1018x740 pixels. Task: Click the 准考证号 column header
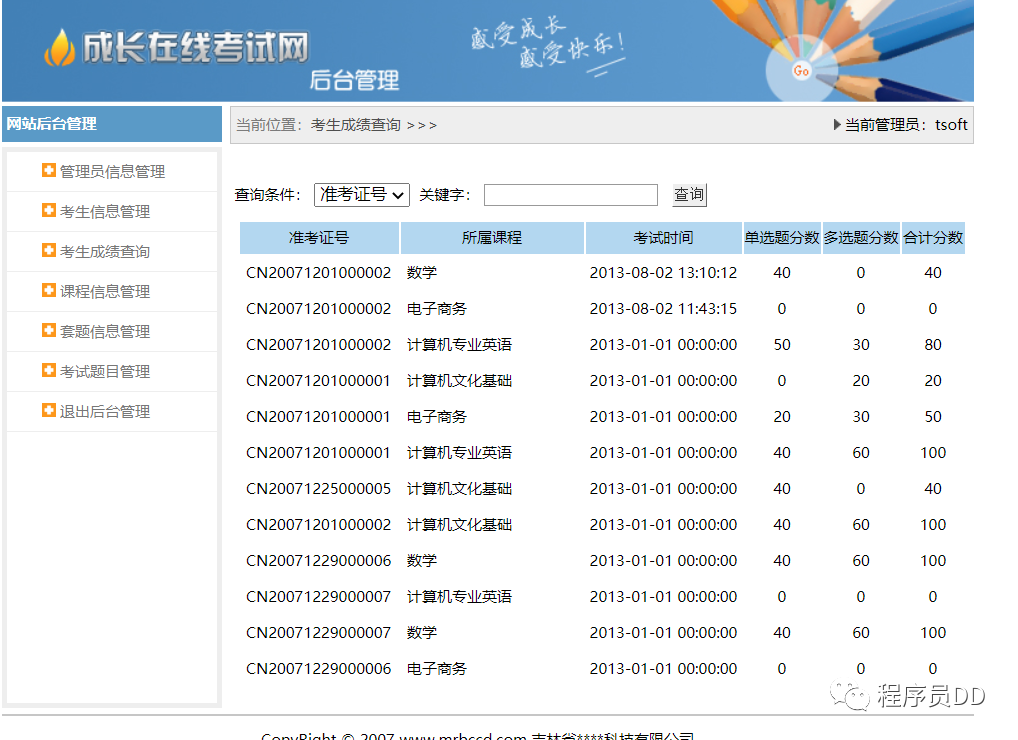pos(319,238)
